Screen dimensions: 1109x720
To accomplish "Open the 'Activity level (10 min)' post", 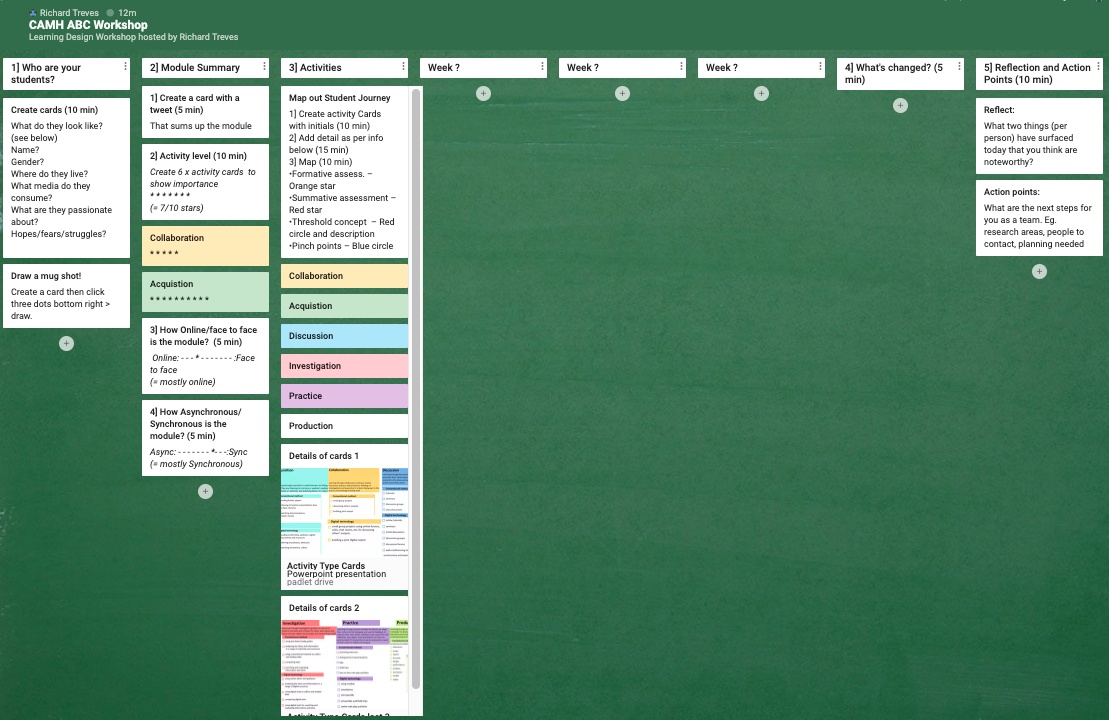I will pos(205,182).
